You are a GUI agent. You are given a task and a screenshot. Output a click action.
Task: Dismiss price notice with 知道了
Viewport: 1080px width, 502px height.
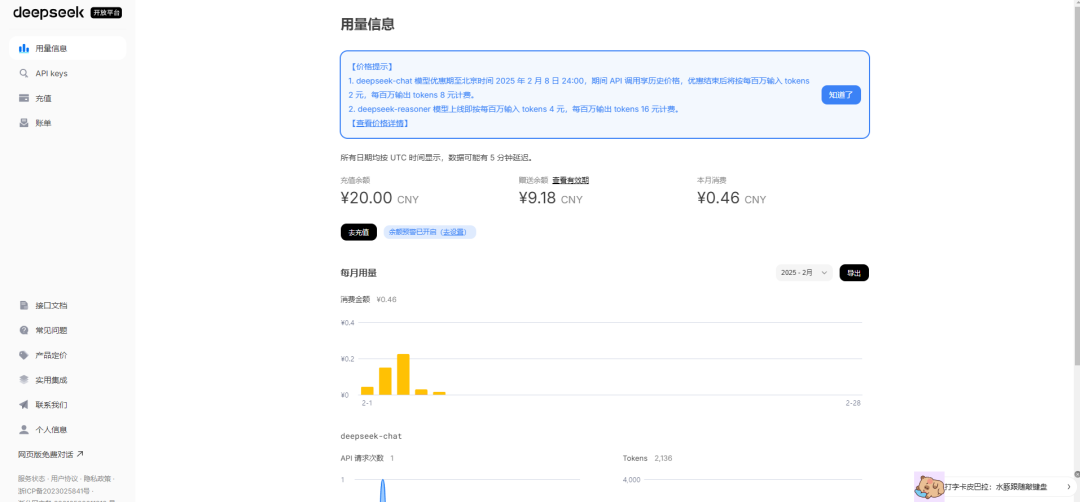click(x=841, y=95)
